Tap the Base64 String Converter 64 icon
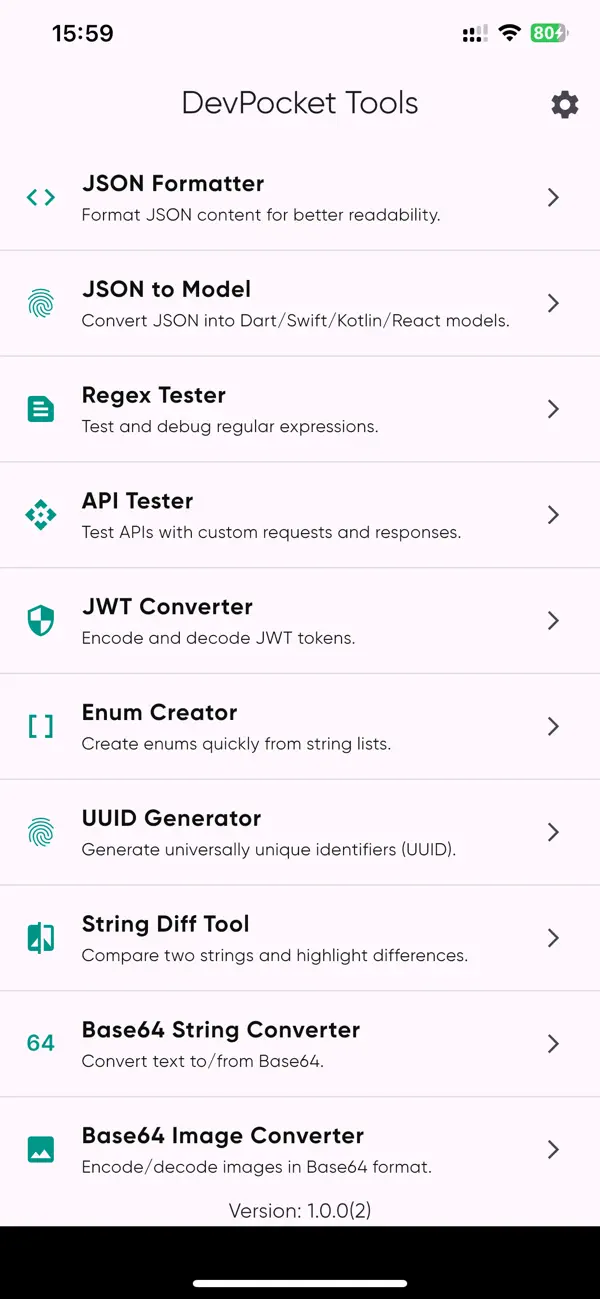Viewport: 600px width, 1299px height. point(40,1043)
